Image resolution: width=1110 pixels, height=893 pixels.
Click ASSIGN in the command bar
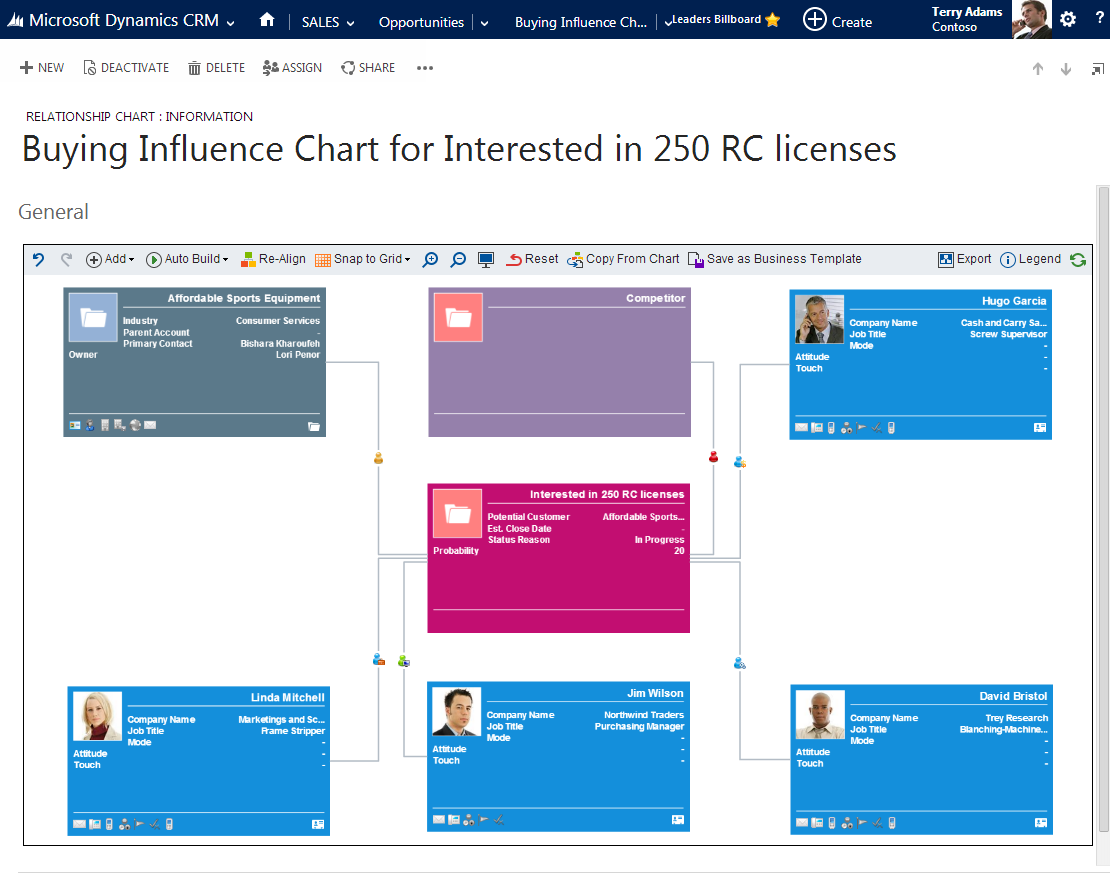[292, 68]
